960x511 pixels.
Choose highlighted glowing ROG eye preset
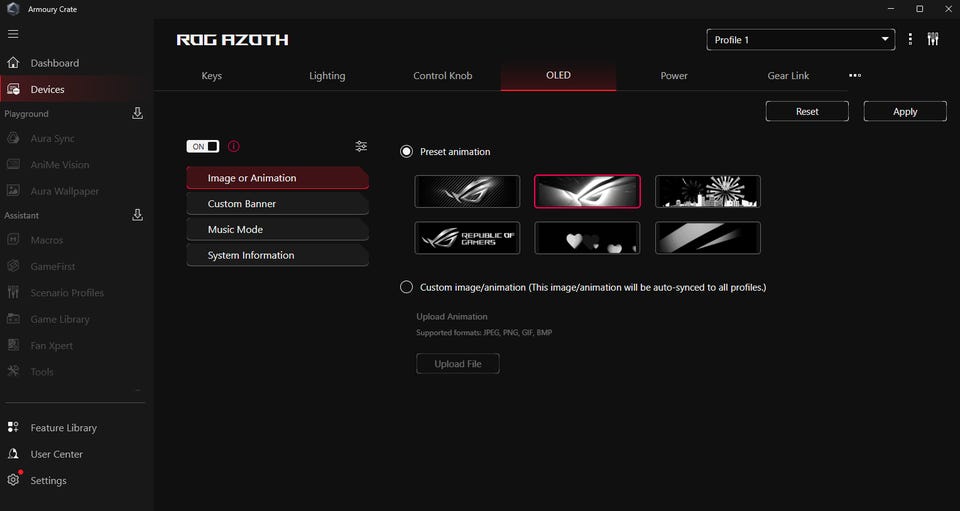coord(587,192)
